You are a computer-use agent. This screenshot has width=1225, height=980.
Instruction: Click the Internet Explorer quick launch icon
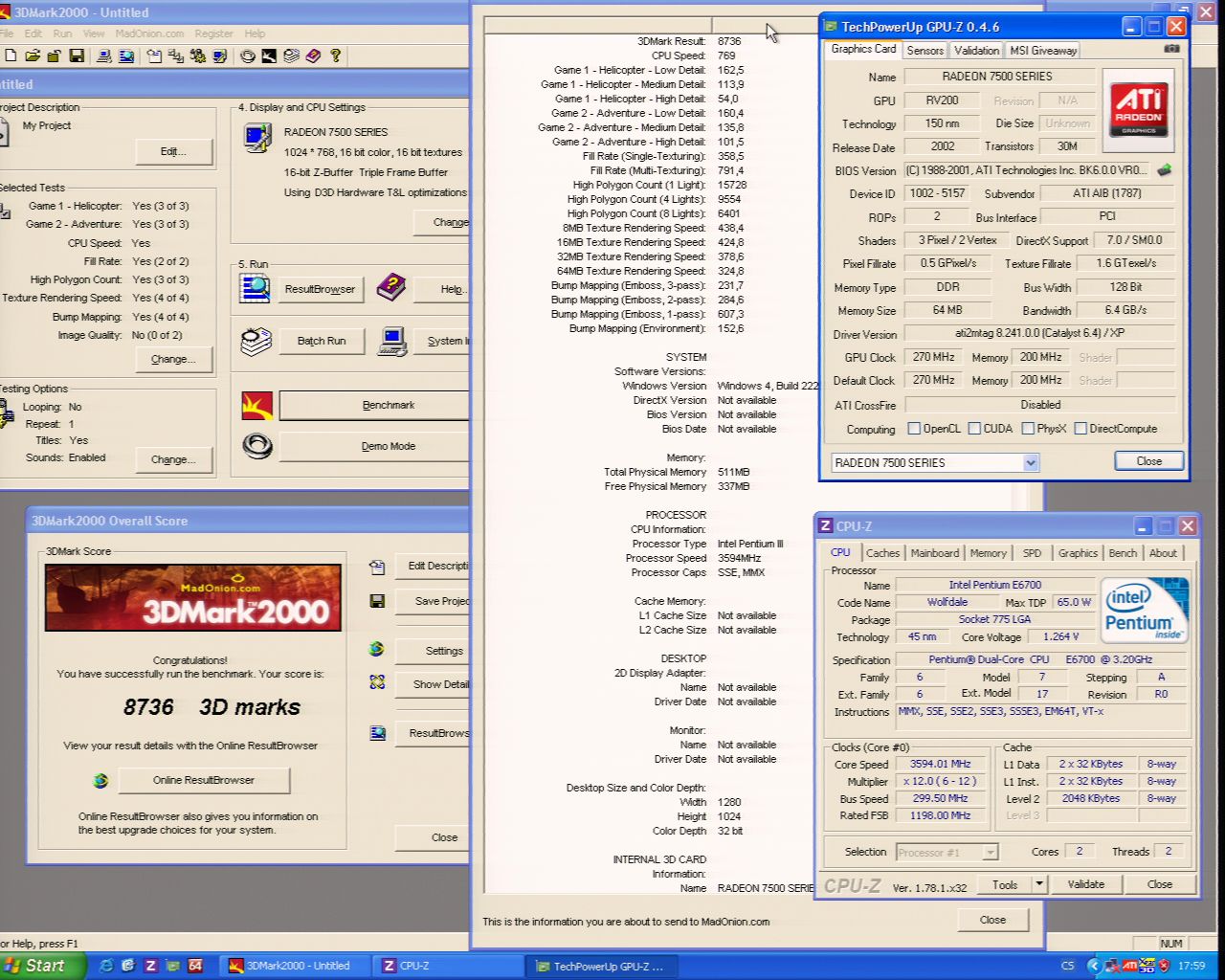106,966
